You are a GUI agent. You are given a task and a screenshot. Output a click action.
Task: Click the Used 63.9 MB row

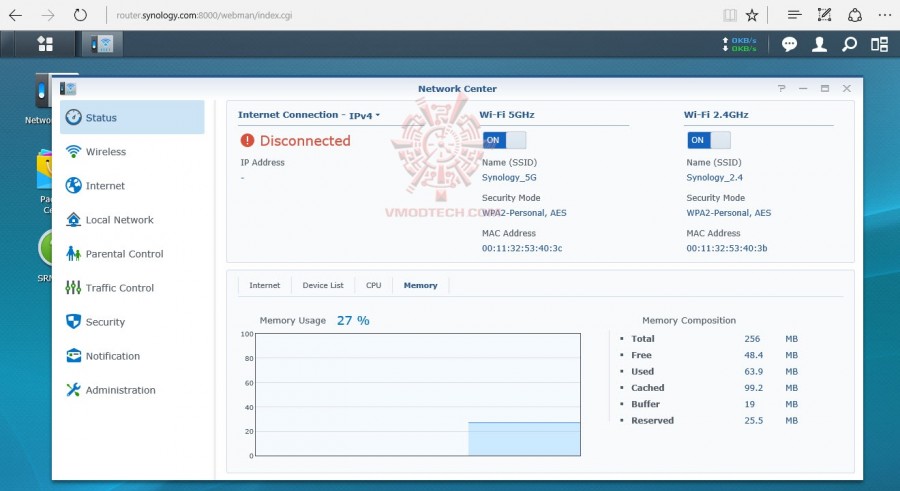(x=709, y=372)
